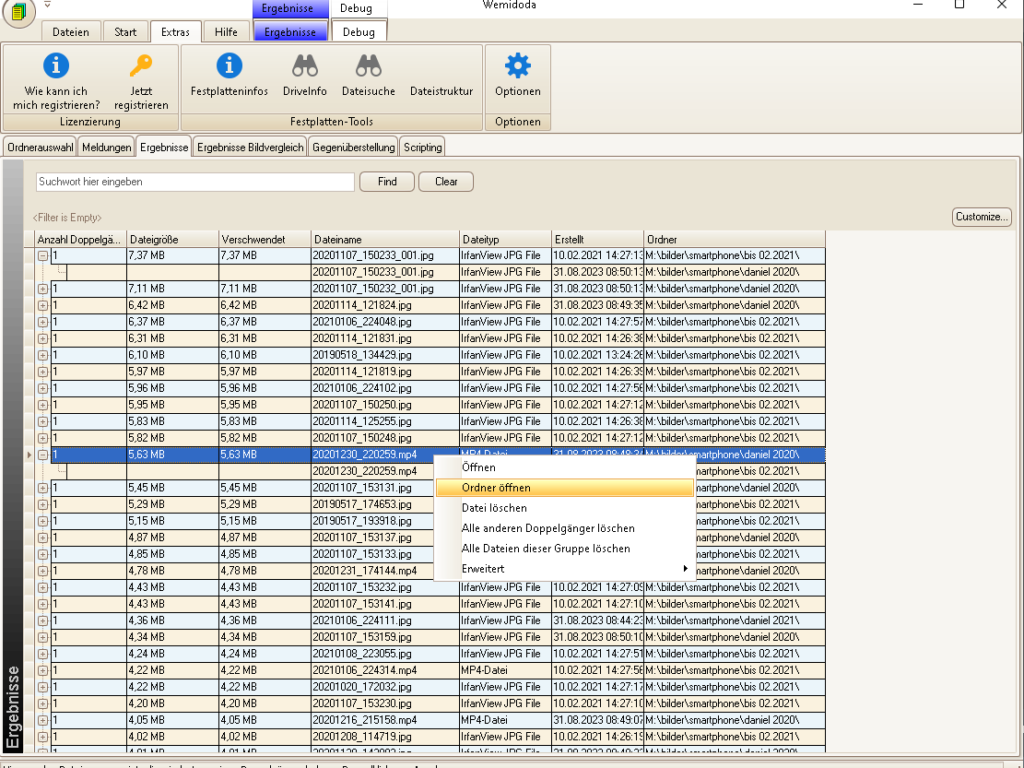Sort by the Dateigröße column header
Image resolution: width=1024 pixels, height=768 pixels.
[x=171, y=240]
